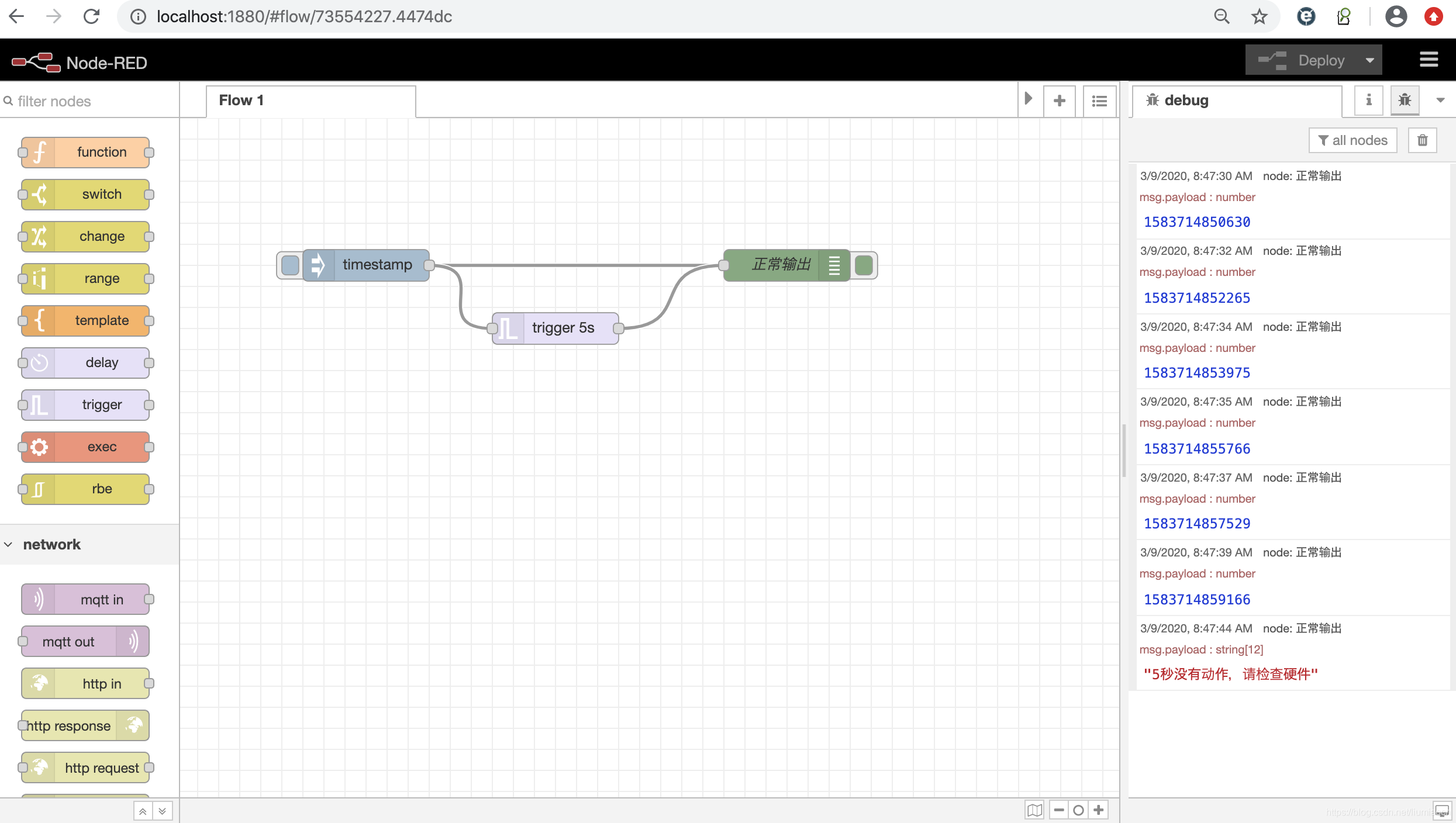Select the mqtt out node
The height and width of the screenshot is (823, 1456).
coord(85,642)
